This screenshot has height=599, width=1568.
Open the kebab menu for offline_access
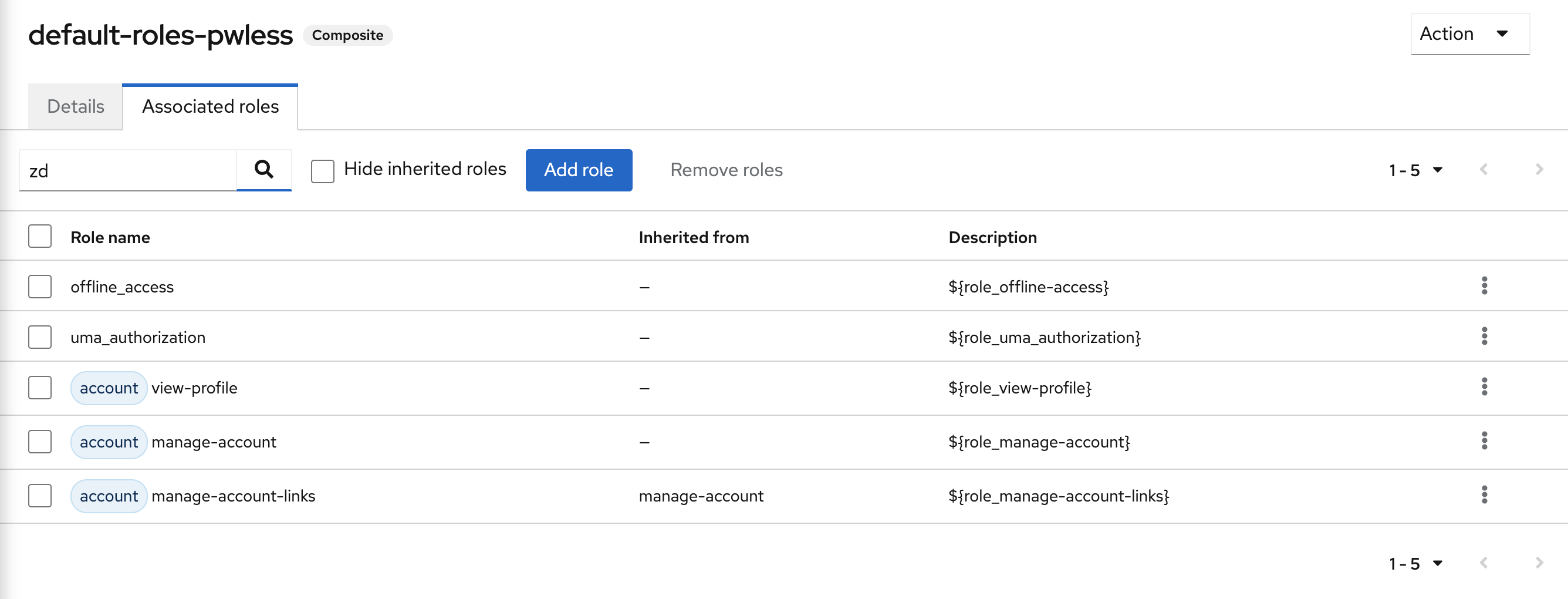click(1485, 286)
